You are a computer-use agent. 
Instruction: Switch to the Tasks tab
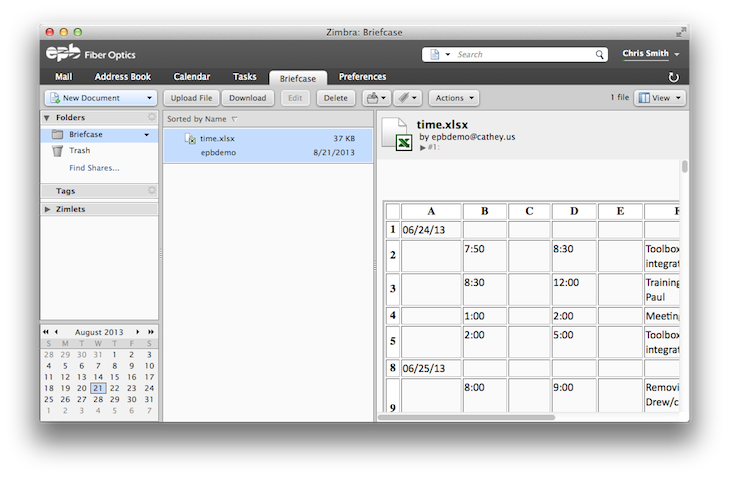coord(245,77)
